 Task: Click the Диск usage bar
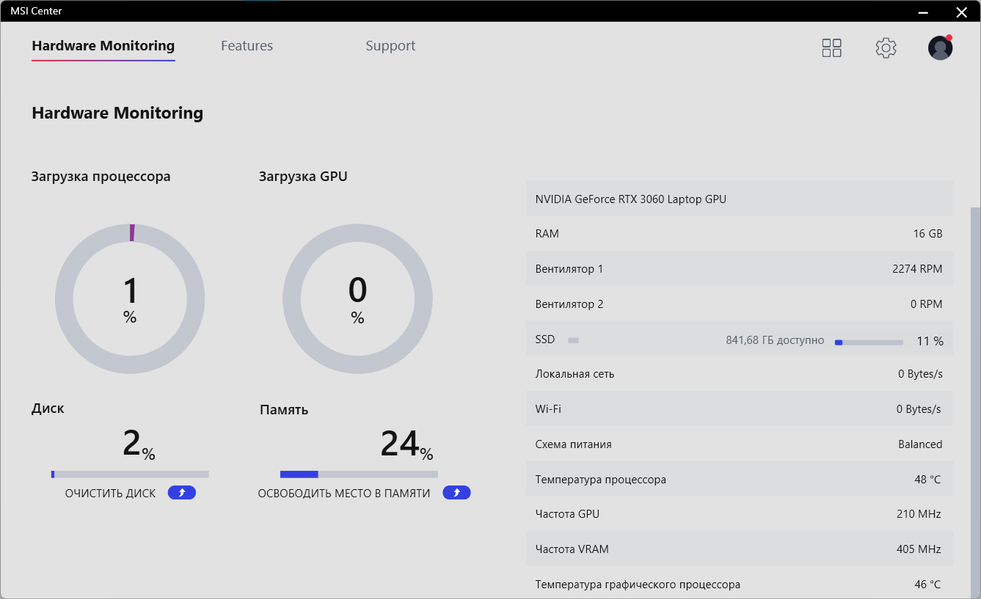[x=130, y=474]
